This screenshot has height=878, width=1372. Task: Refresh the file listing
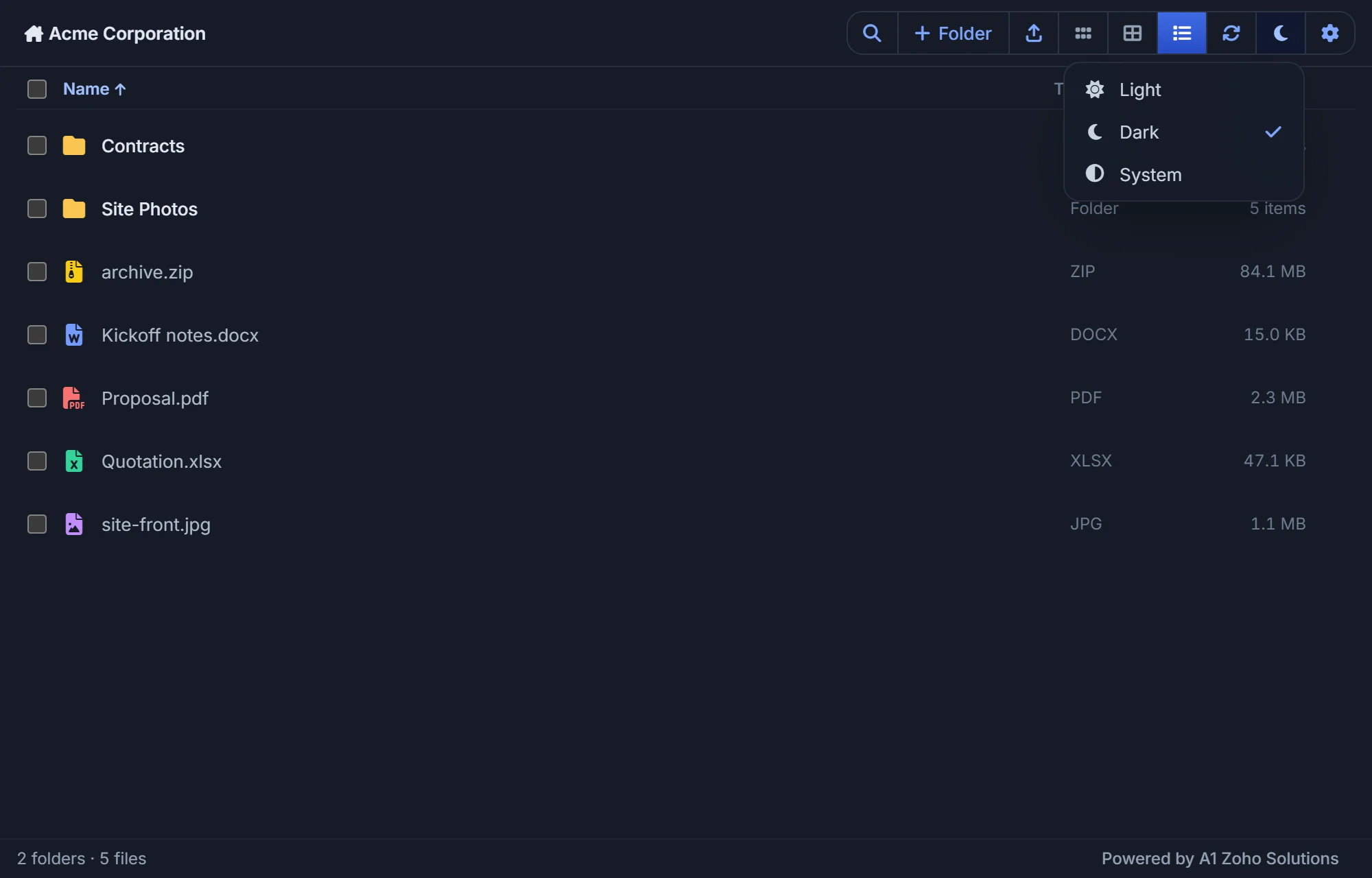pyautogui.click(x=1231, y=33)
